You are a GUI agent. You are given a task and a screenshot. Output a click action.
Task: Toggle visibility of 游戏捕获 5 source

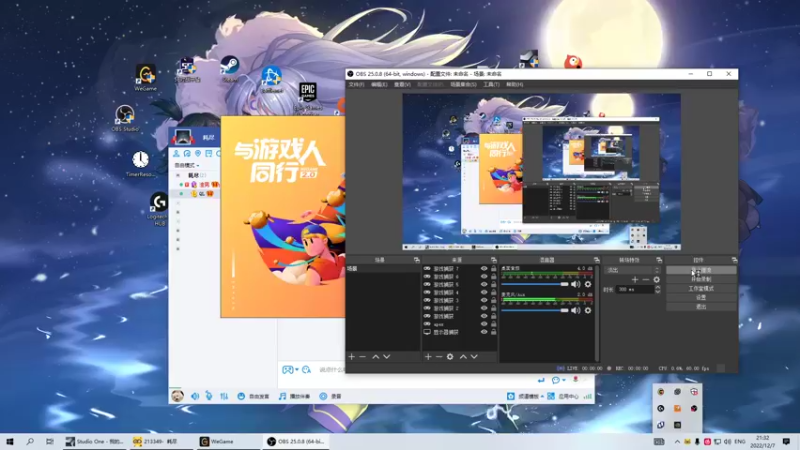[x=484, y=284]
